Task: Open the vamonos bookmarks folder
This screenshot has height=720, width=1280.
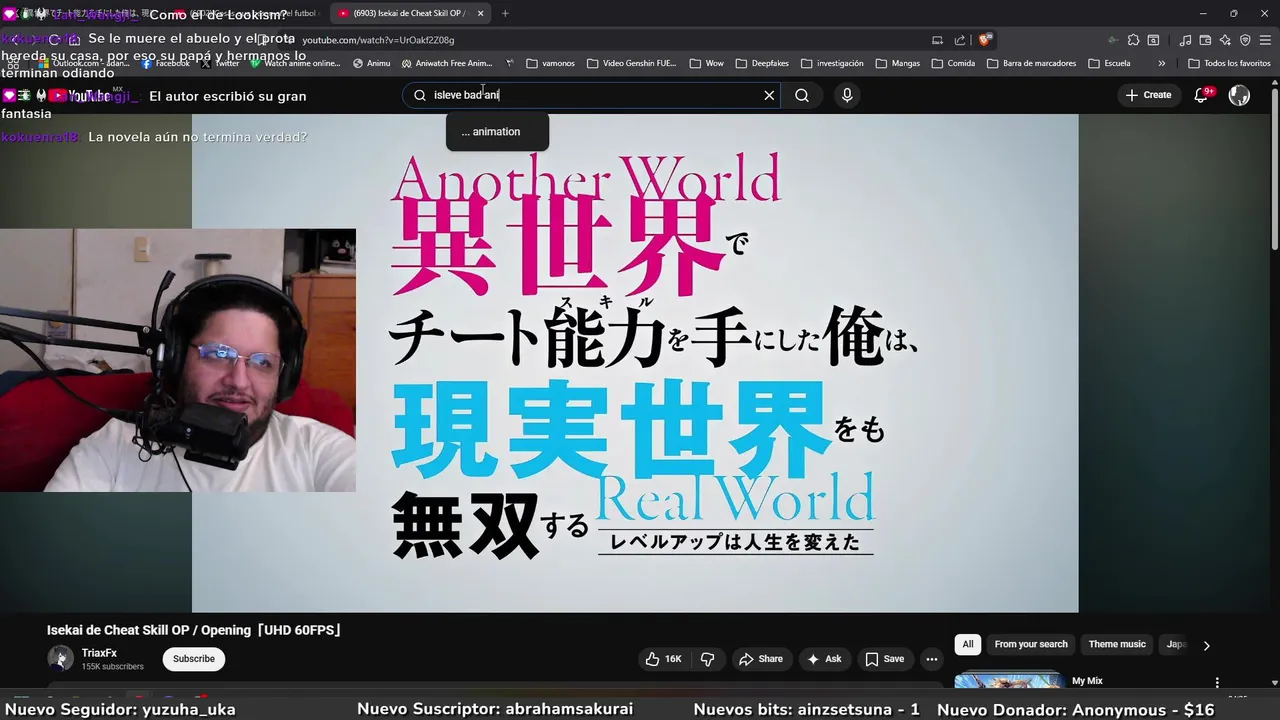Action: (550, 63)
